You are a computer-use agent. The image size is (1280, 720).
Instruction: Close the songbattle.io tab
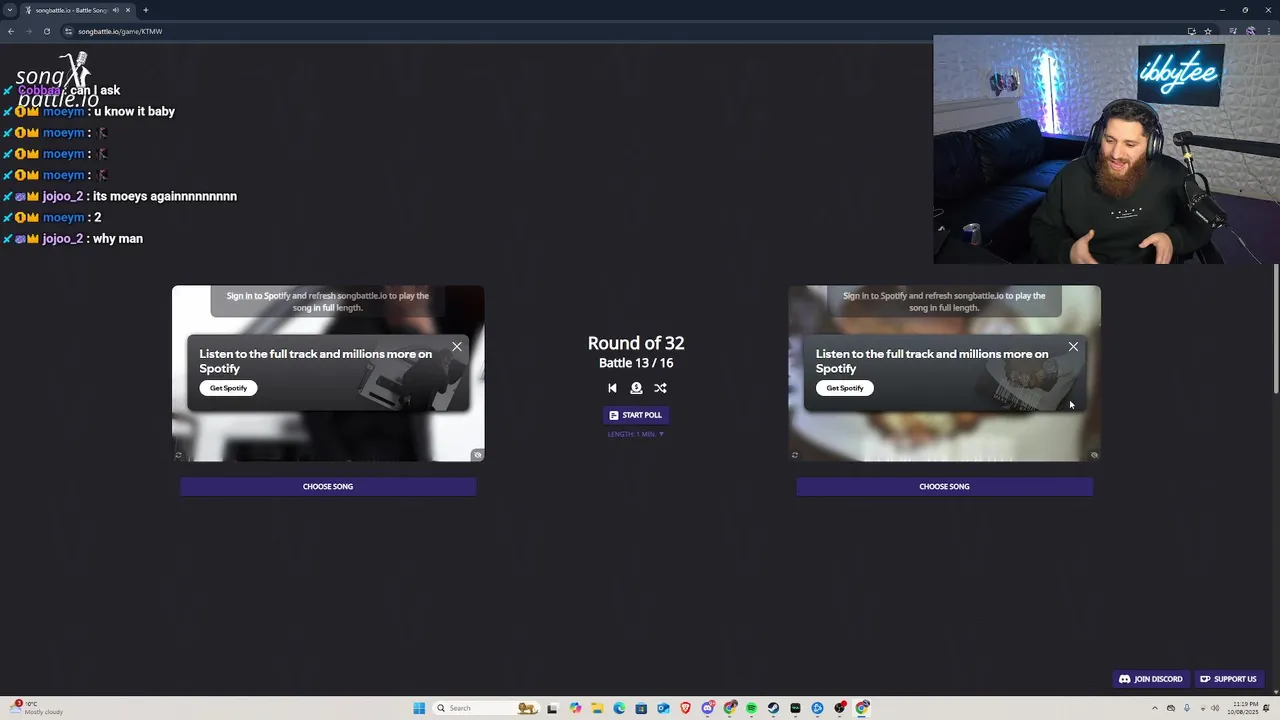pyautogui.click(x=128, y=10)
